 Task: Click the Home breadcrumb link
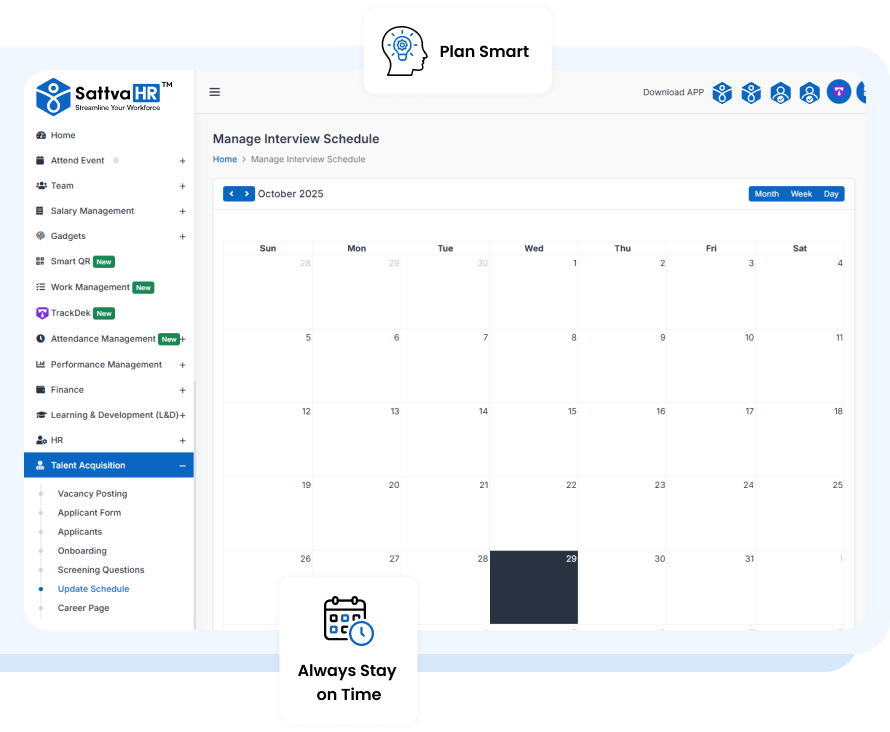(225, 159)
